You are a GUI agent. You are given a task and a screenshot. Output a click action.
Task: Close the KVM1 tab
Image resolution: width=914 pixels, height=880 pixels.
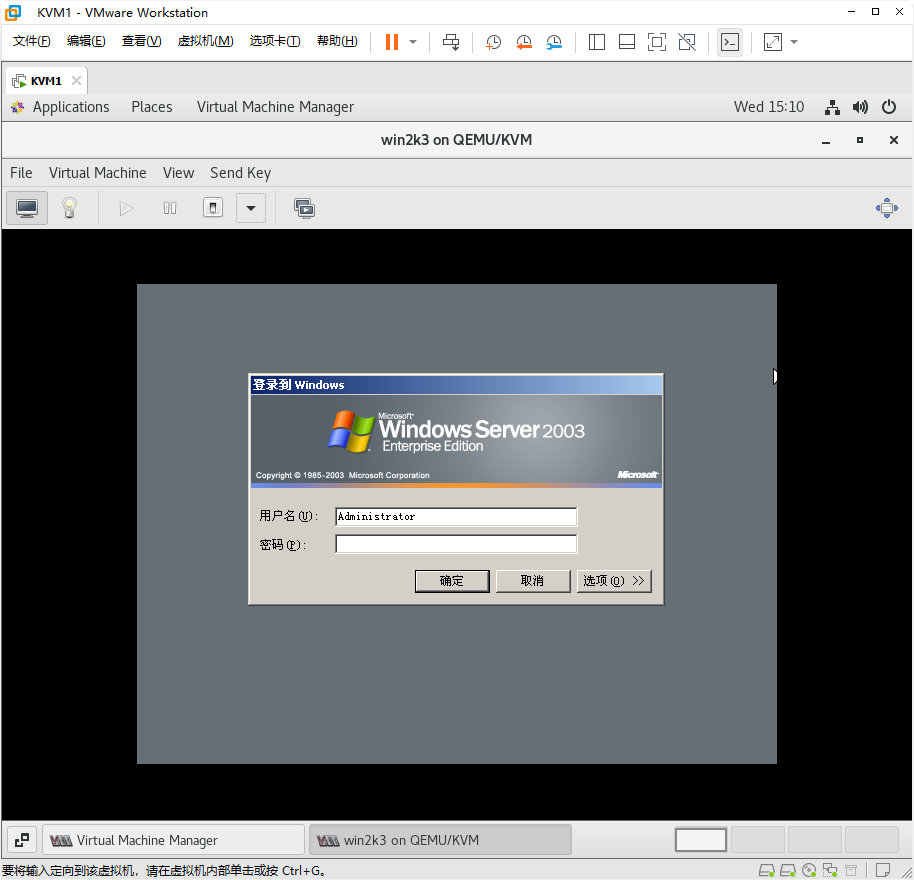(x=76, y=81)
